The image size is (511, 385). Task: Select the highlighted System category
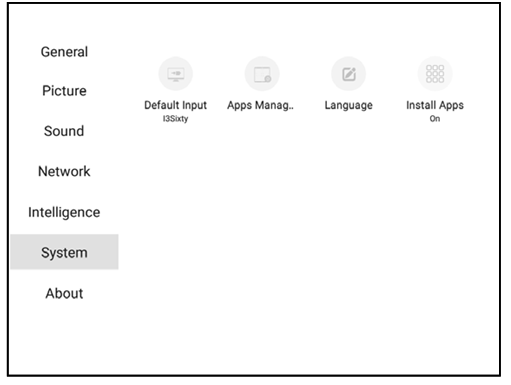pos(64,253)
